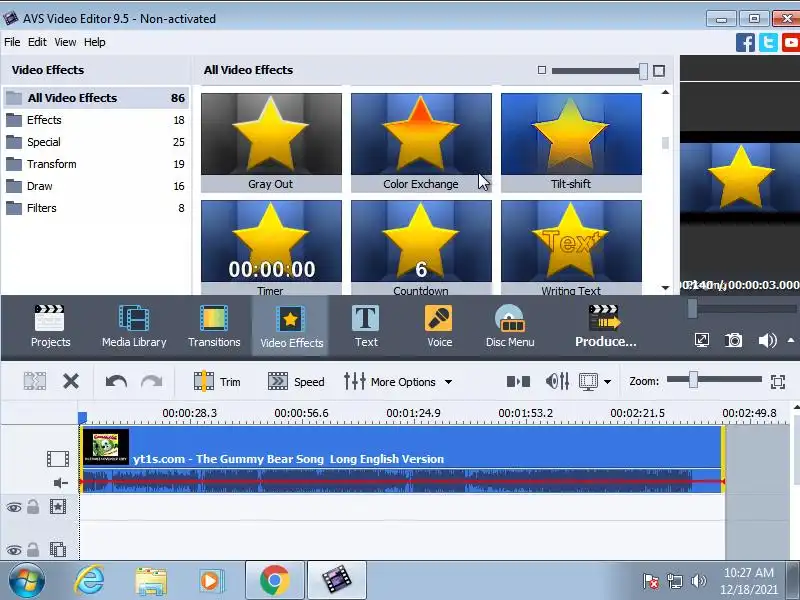Click the Undo arrow
Viewport: 800px width, 600px height.
click(x=116, y=381)
